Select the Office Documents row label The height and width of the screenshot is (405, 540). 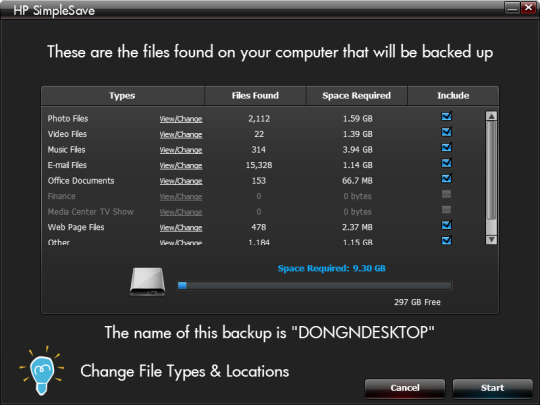tap(81, 180)
